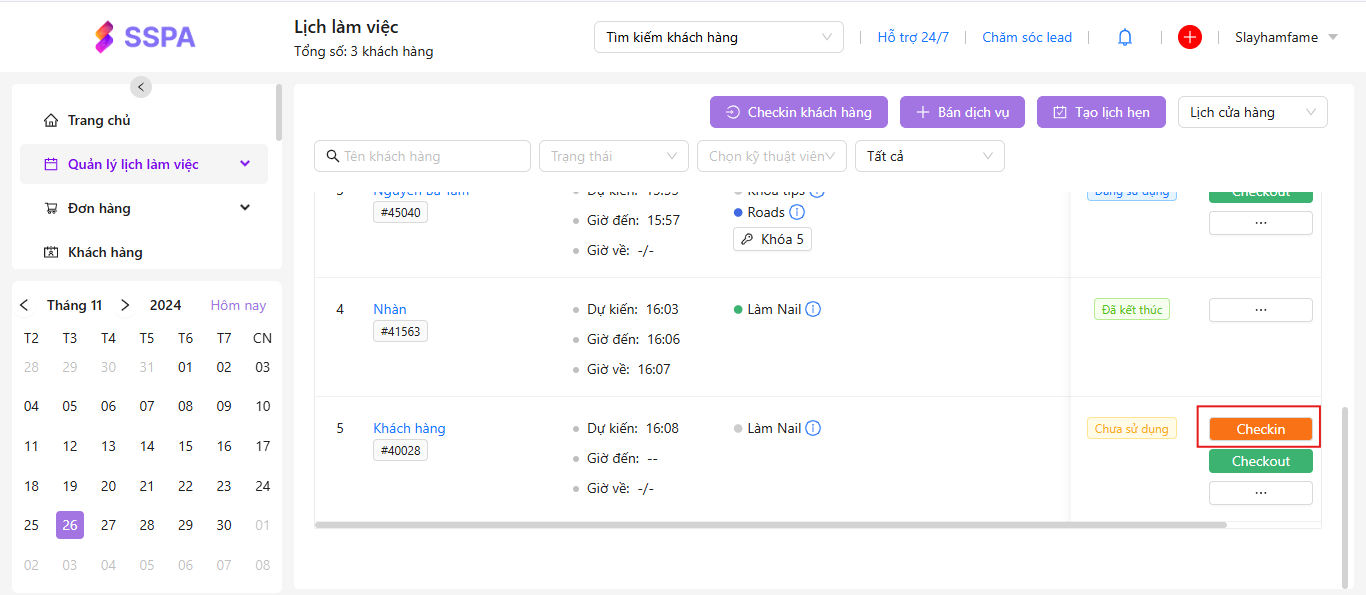This screenshot has width=1366, height=595.
Task: Click green Checkout button for customer #40028
Action: pos(1260,461)
